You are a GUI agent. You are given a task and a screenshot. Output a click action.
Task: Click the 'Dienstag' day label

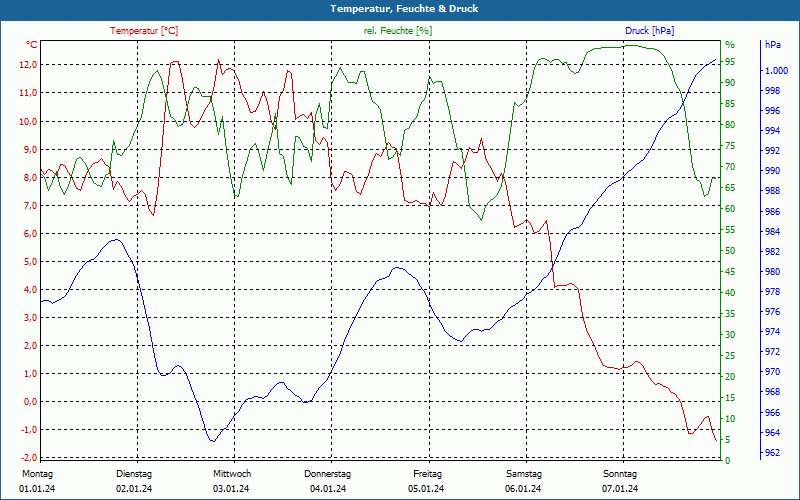(134, 474)
